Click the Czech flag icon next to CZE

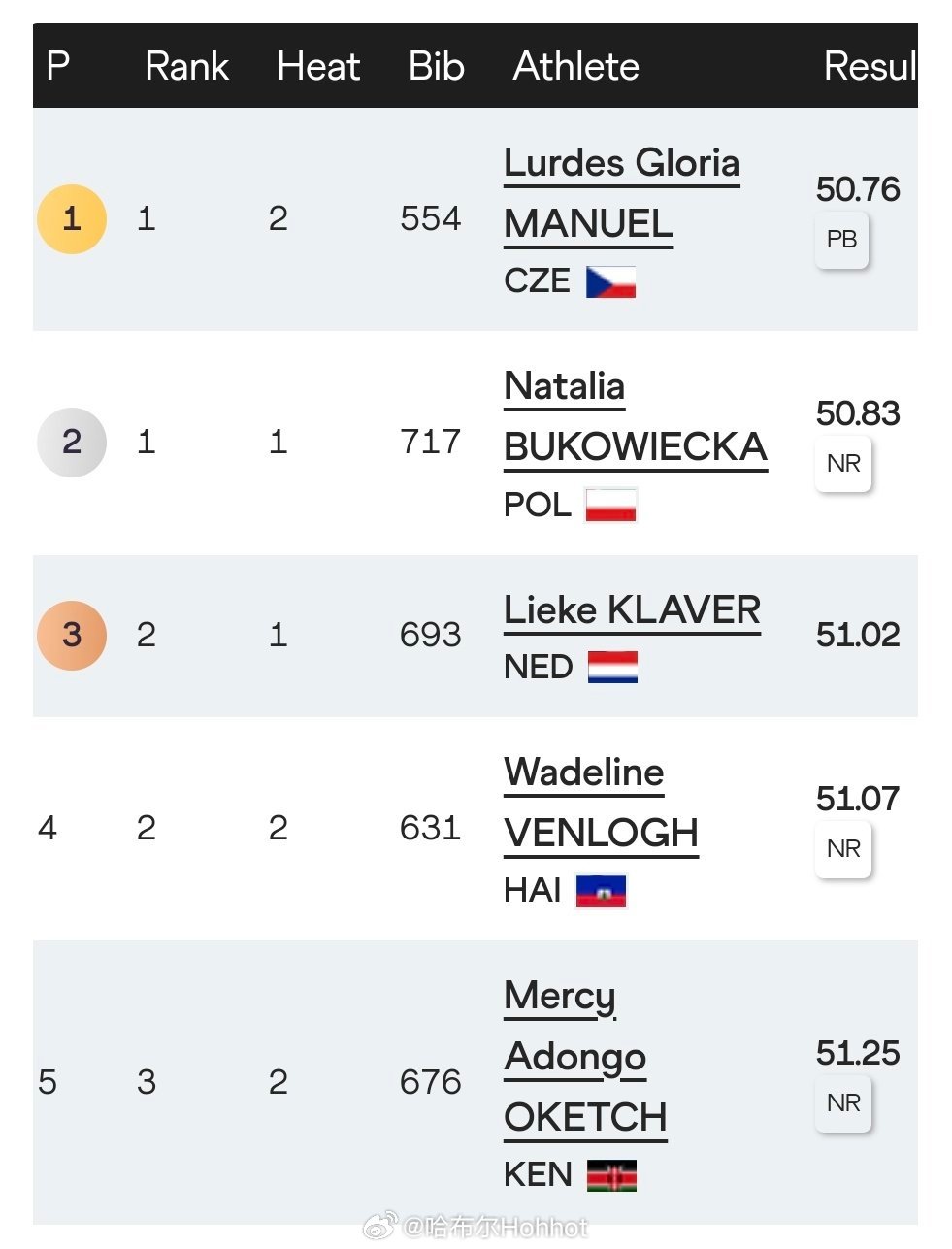tap(611, 282)
